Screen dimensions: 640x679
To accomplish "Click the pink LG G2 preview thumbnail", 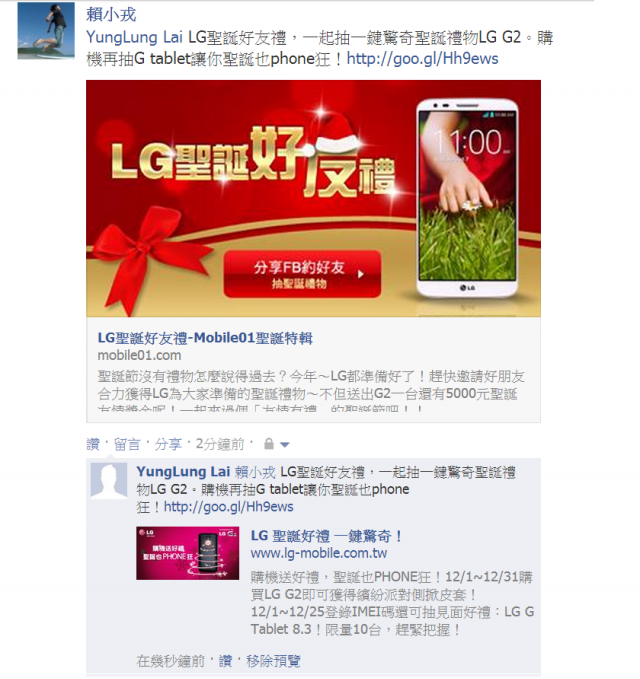I will pyautogui.click(x=187, y=553).
